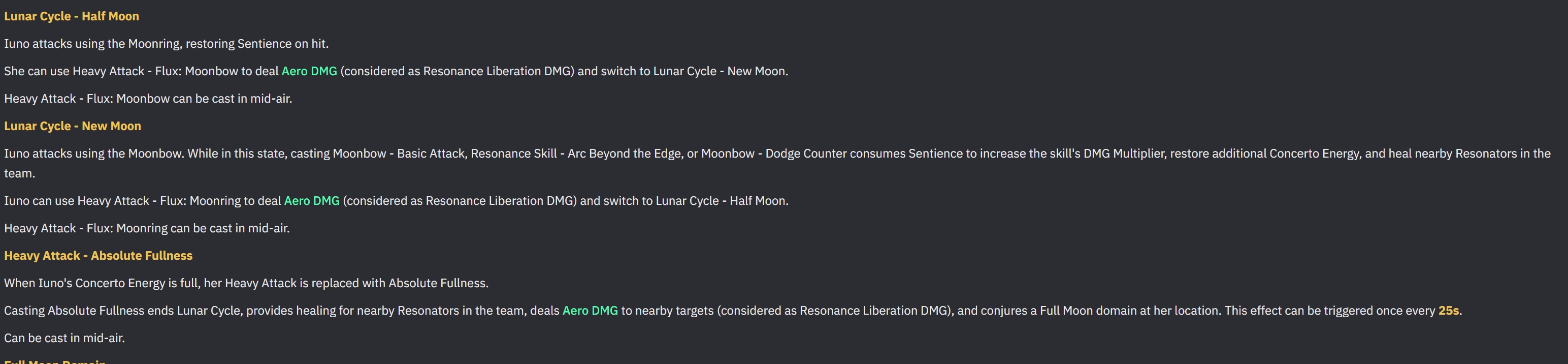Image resolution: width=1568 pixels, height=364 pixels.
Task: Click "Aero DMG" in the Absolute Fullness description
Action: coord(590,311)
